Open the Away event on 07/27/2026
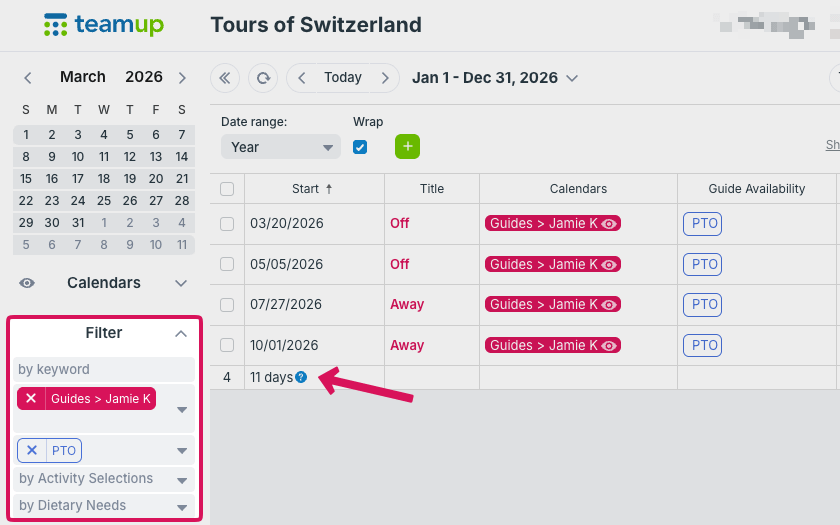The height and width of the screenshot is (525, 840). [x=407, y=305]
